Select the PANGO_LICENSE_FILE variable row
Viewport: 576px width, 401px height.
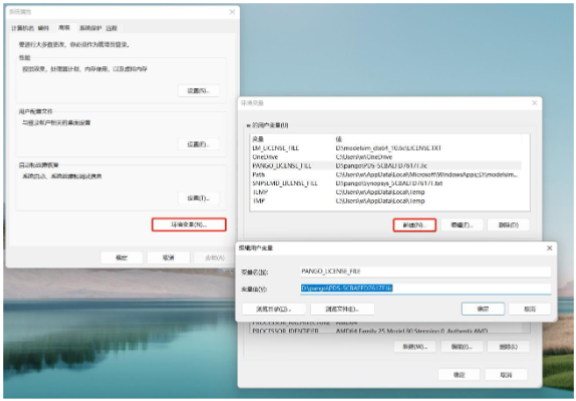(386, 166)
